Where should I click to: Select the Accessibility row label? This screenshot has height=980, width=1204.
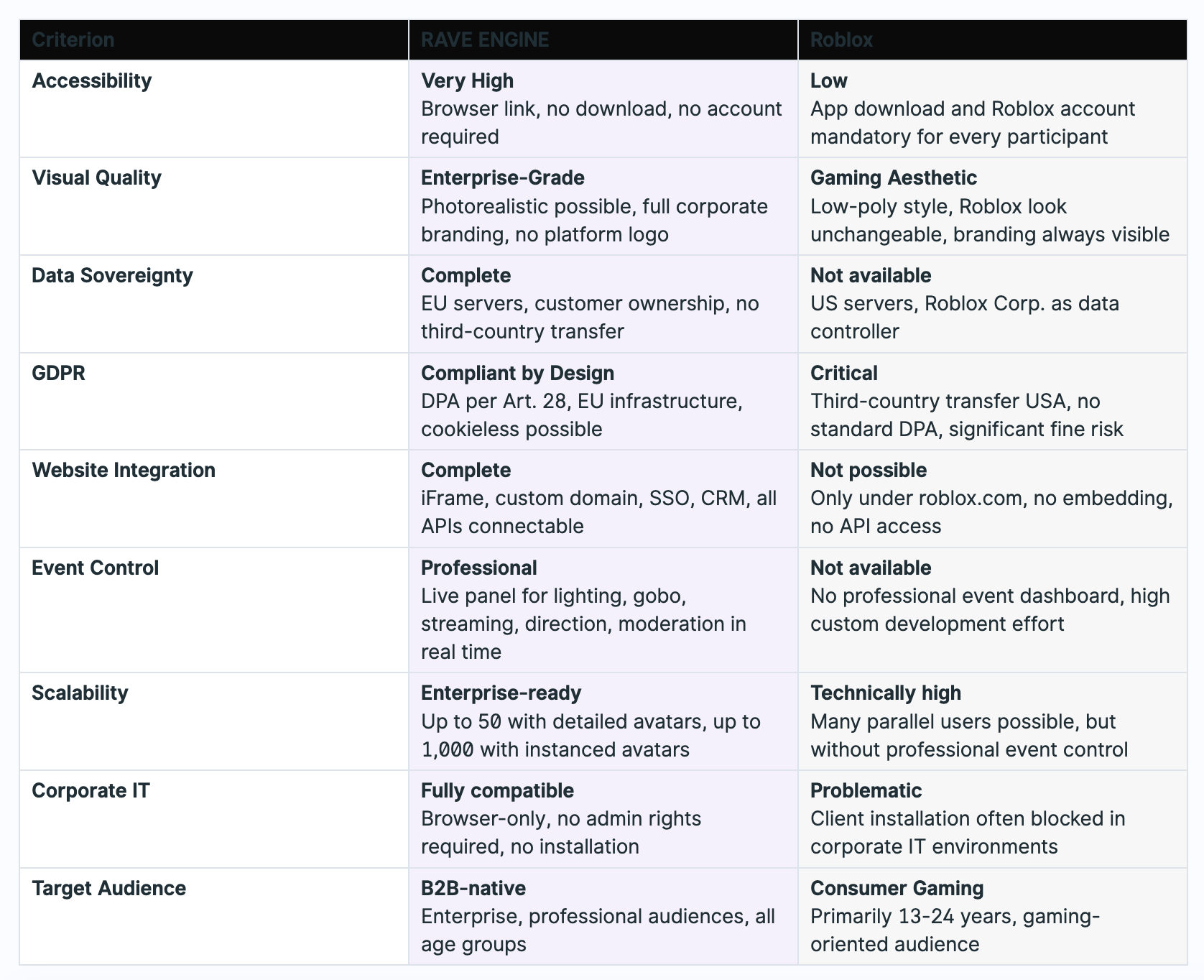92,80
